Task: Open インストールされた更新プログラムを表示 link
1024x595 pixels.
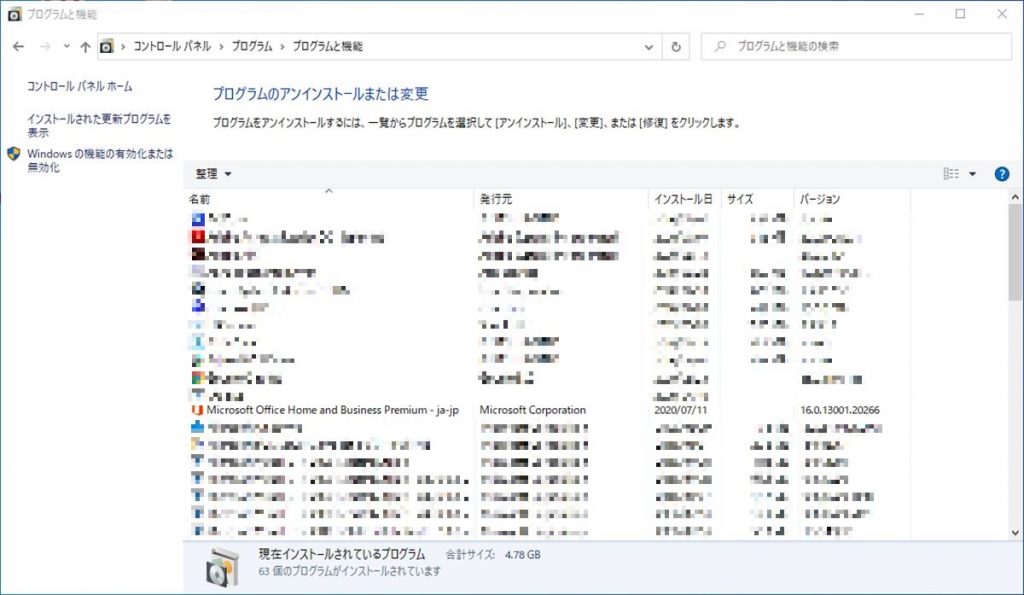Action: pos(99,125)
